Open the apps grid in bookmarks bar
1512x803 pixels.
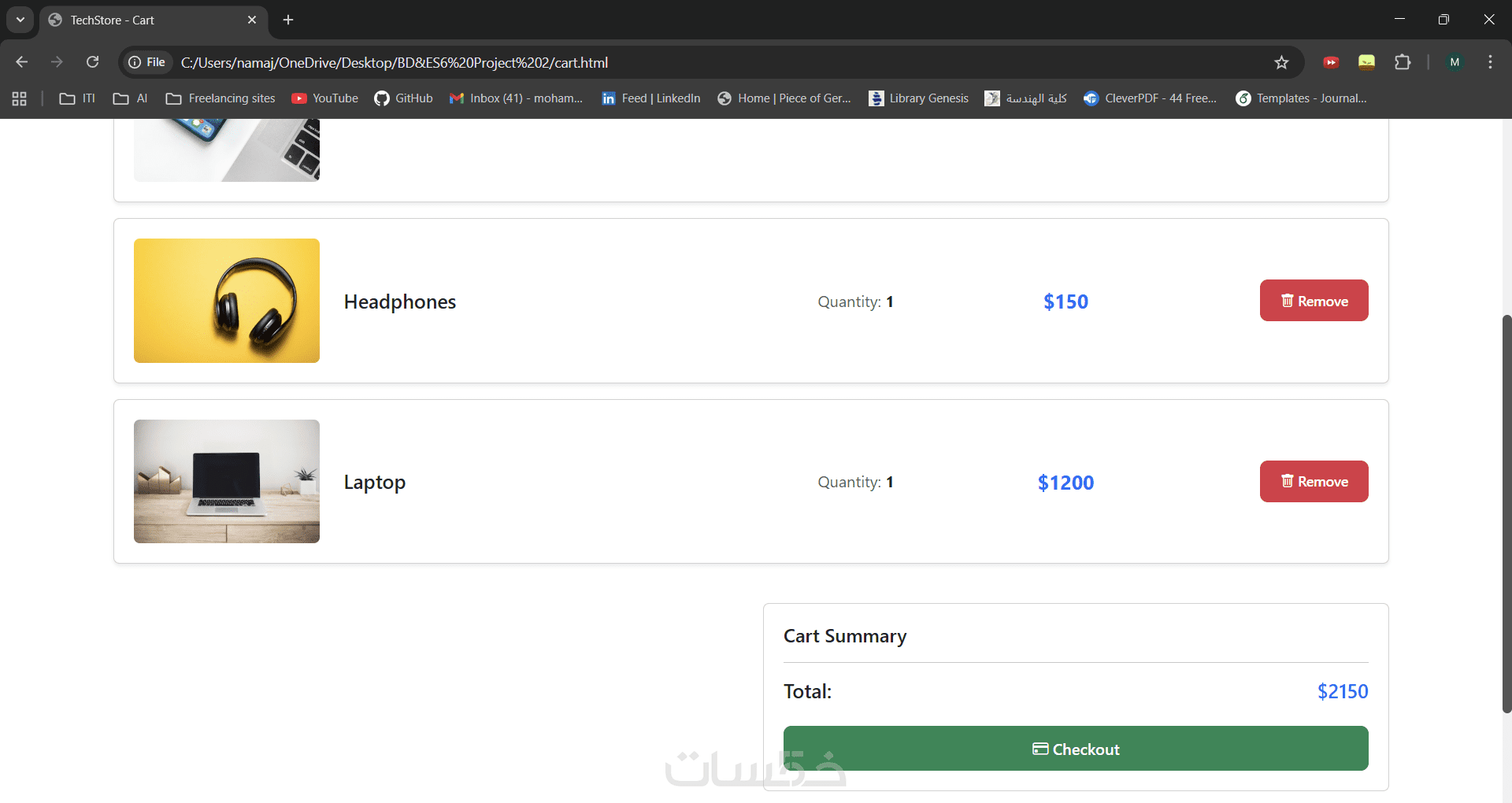(20, 98)
